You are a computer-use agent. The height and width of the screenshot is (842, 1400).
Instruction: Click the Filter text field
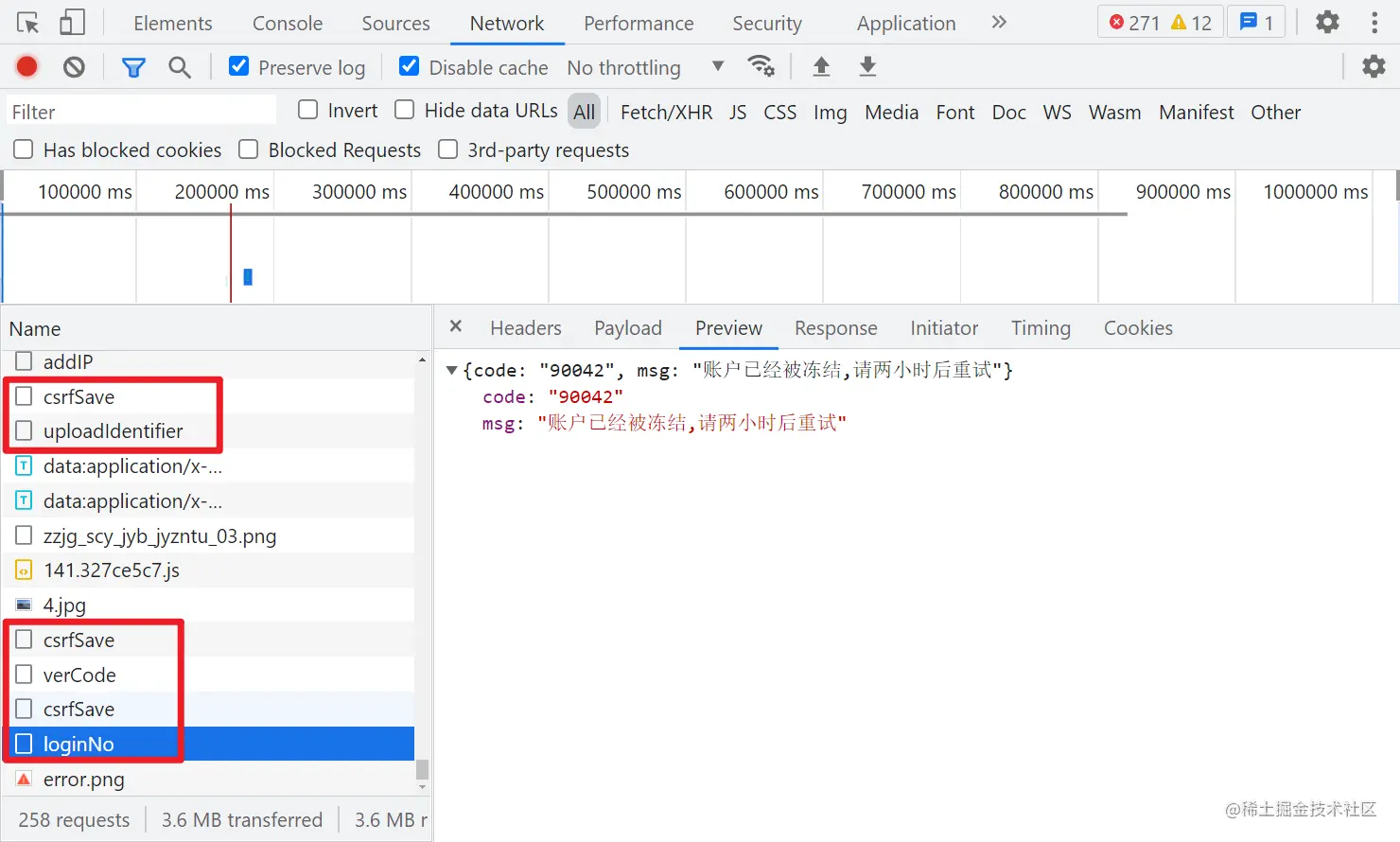pyautogui.click(x=142, y=112)
